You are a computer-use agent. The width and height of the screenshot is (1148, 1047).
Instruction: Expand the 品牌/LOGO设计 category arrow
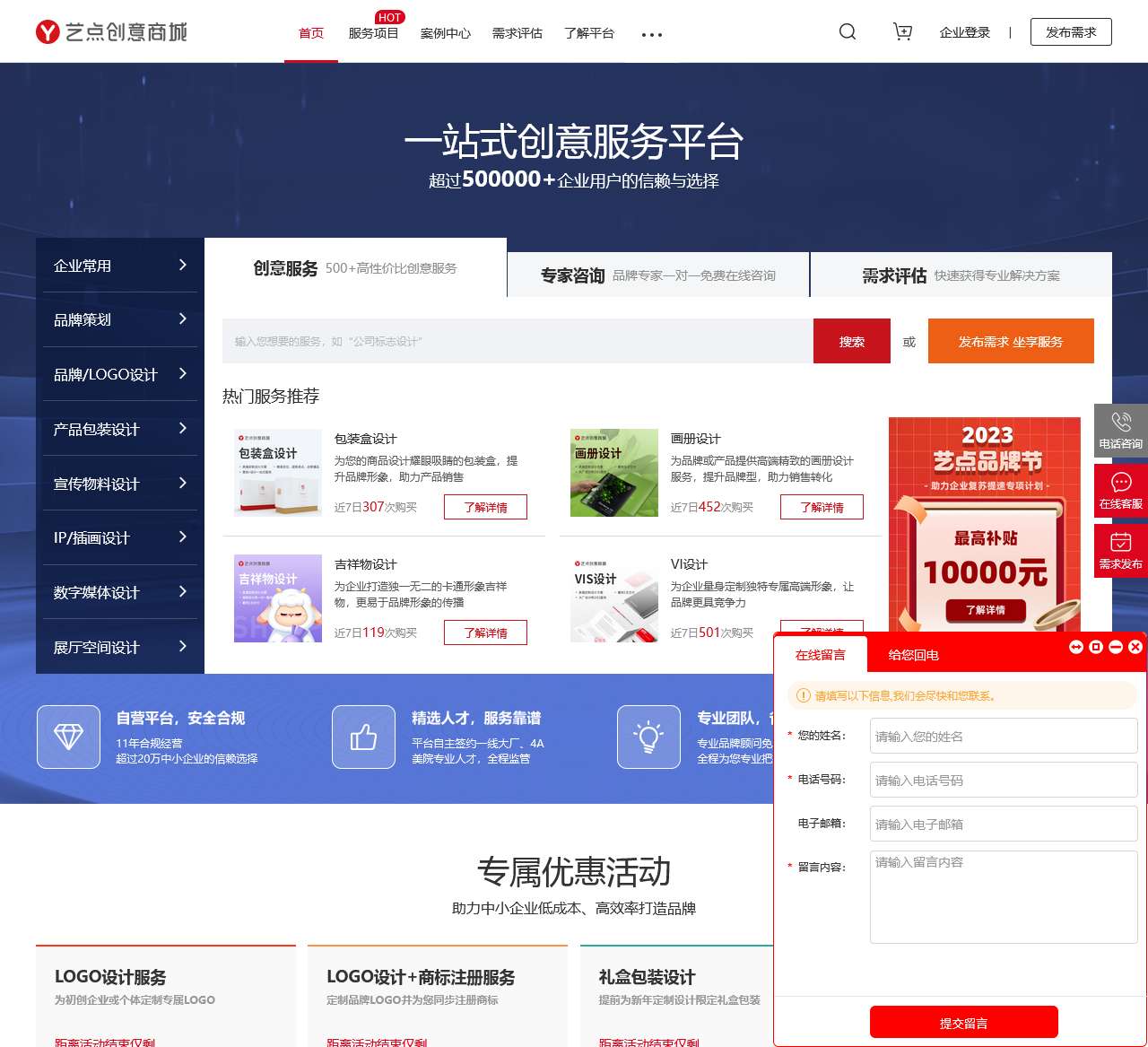tap(183, 373)
